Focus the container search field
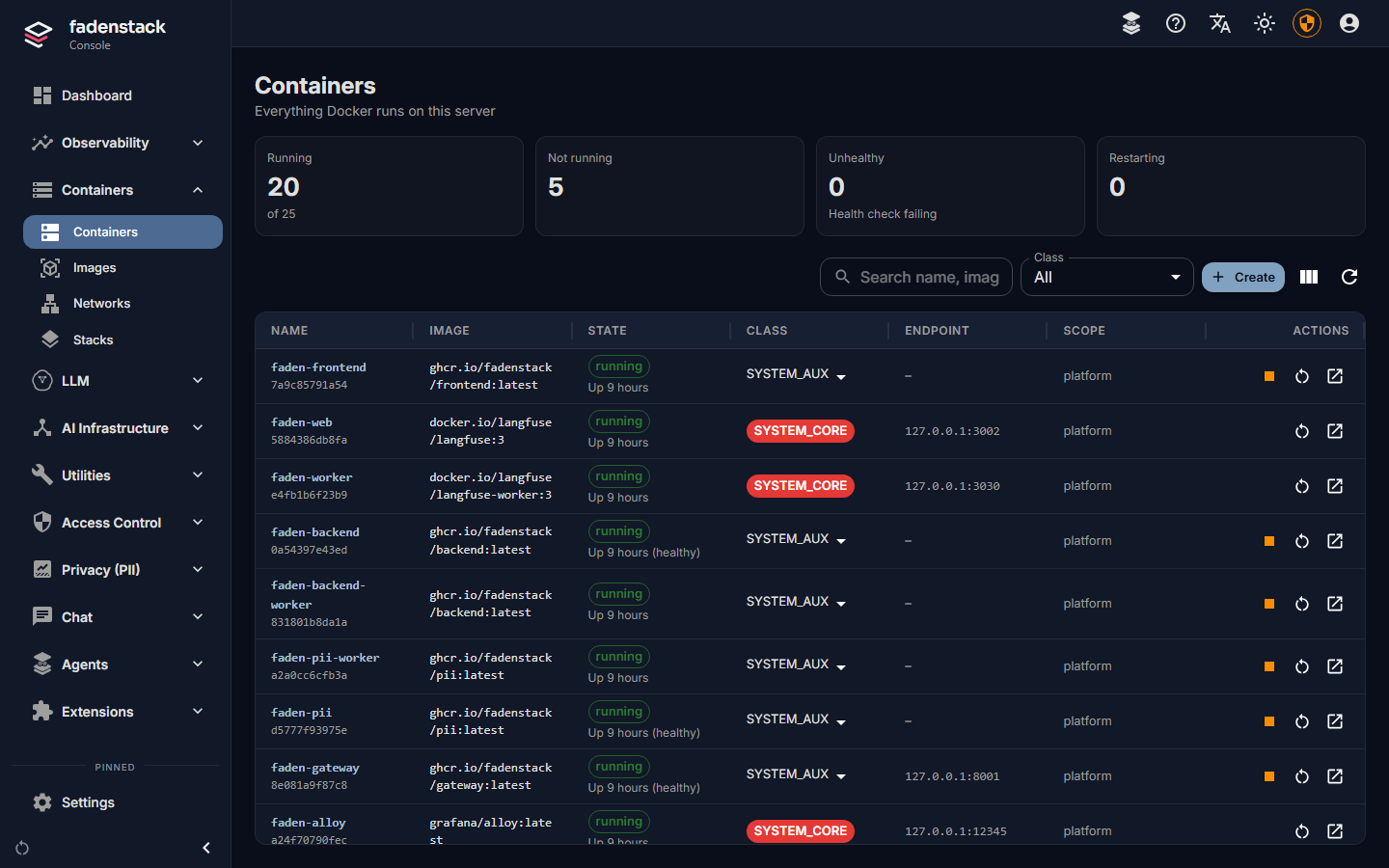1389x868 pixels. (916, 277)
